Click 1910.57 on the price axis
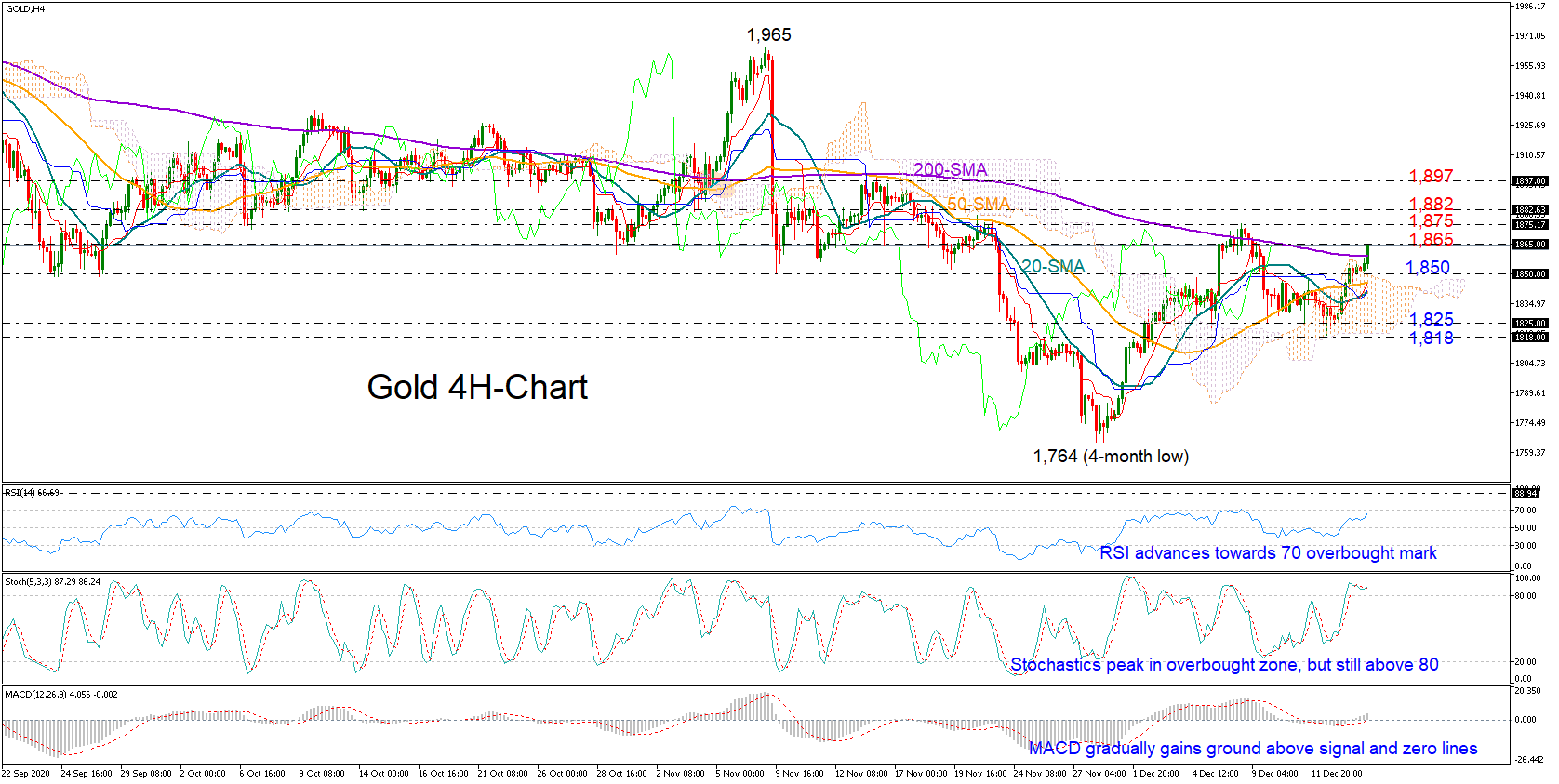The image size is (1559, 784). [x=1530, y=155]
